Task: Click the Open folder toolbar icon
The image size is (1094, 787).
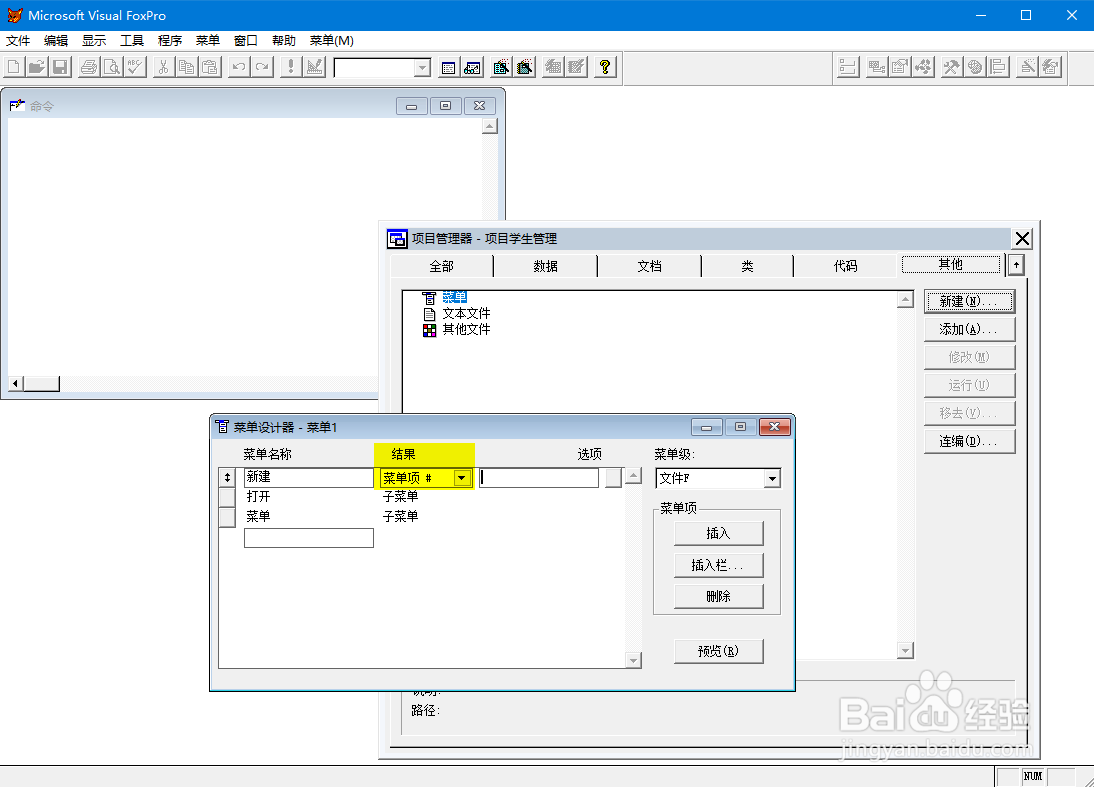Action: [x=37, y=67]
